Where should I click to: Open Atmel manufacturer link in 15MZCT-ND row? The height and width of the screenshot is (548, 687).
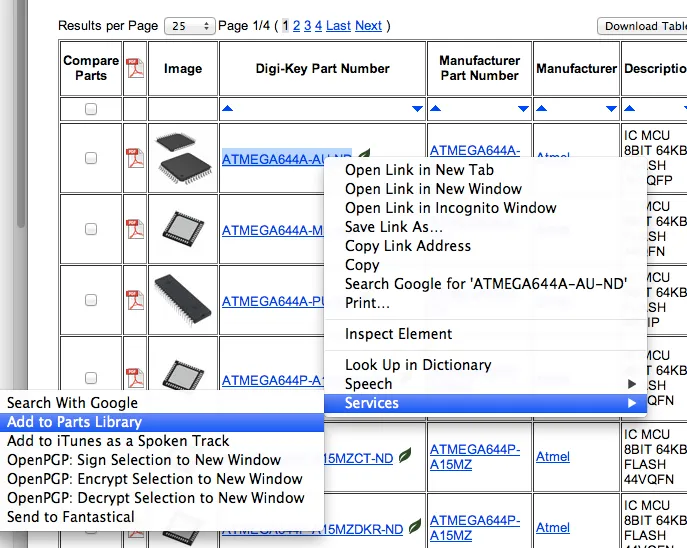point(553,456)
